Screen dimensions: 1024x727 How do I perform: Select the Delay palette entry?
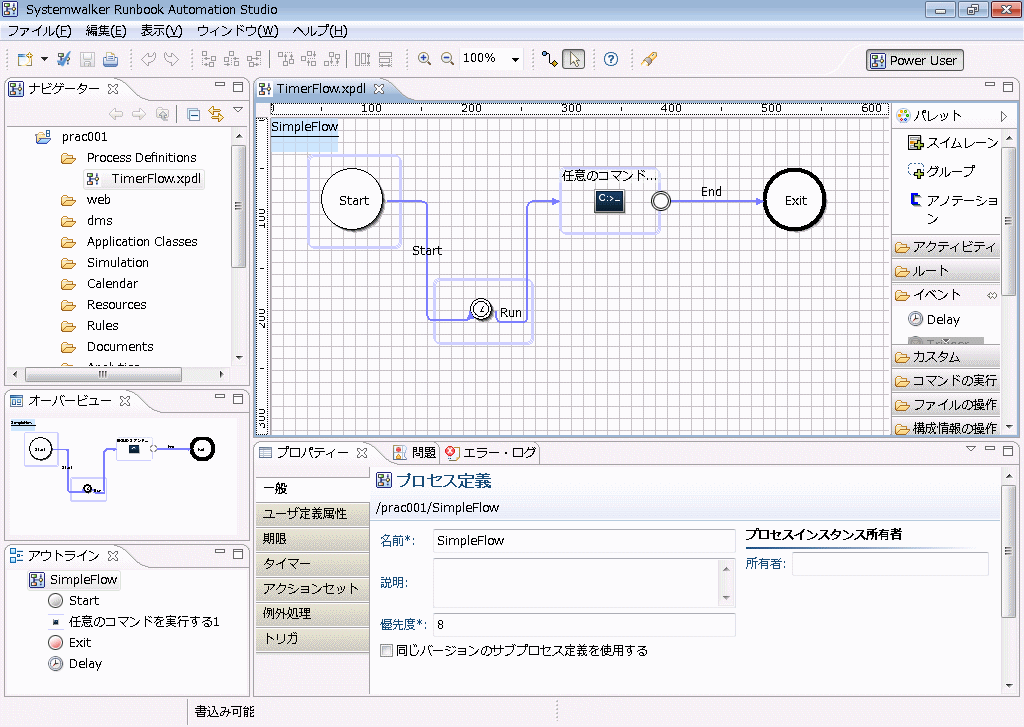(935, 319)
